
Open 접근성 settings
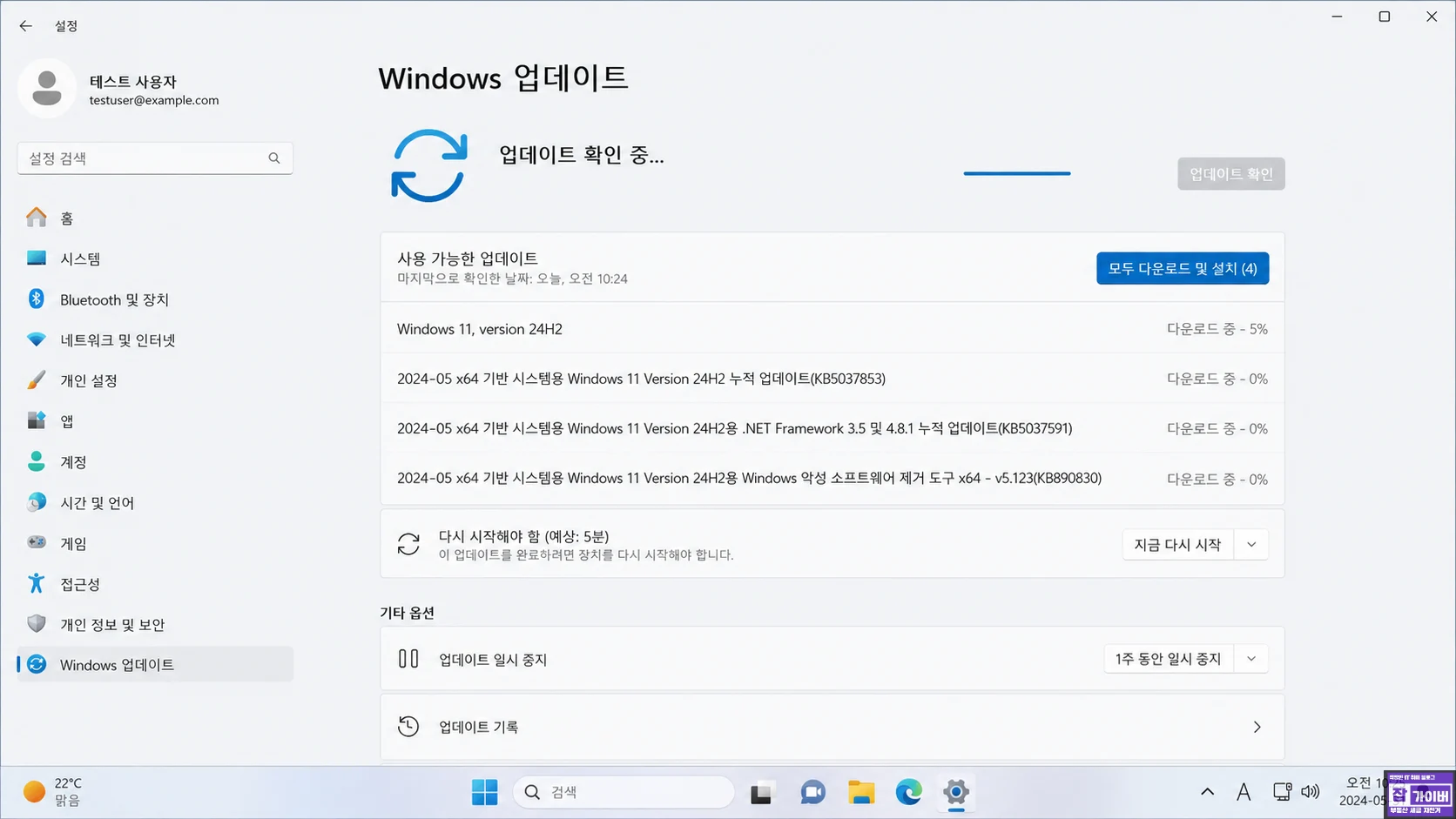click(x=155, y=584)
